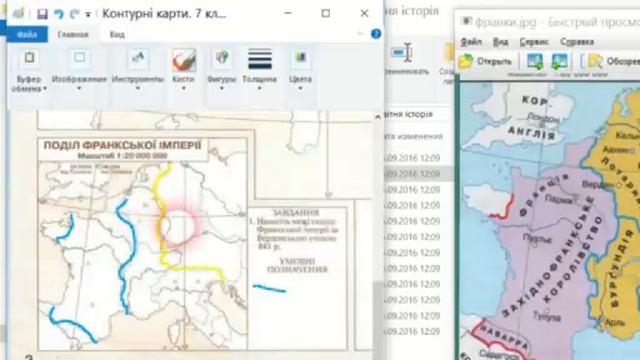The width and height of the screenshot is (640, 360).
Task: Open the Сервис menu in the viewer
Action: pos(534,42)
